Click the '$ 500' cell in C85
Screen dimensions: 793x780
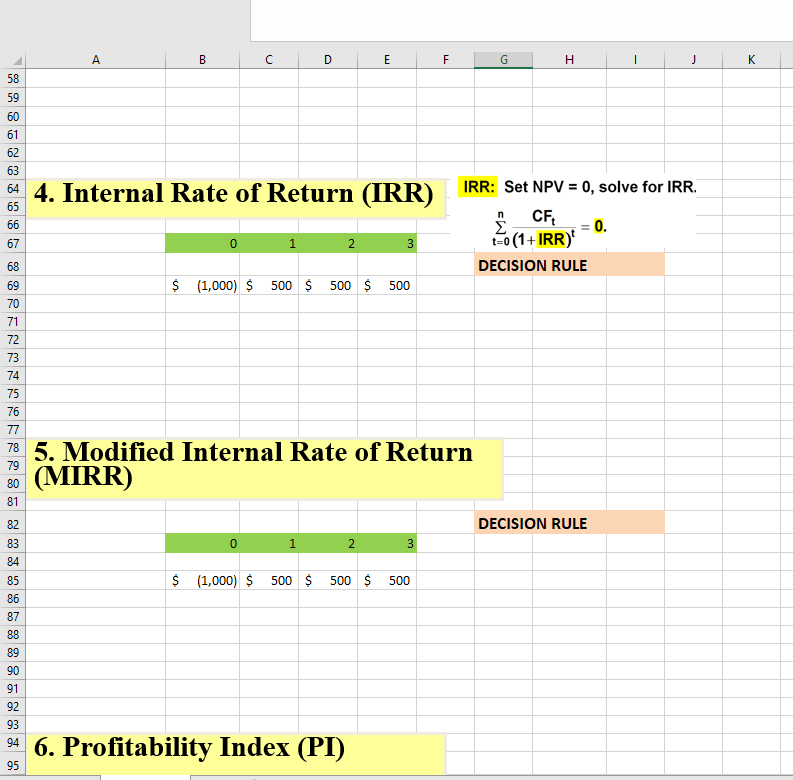click(269, 581)
